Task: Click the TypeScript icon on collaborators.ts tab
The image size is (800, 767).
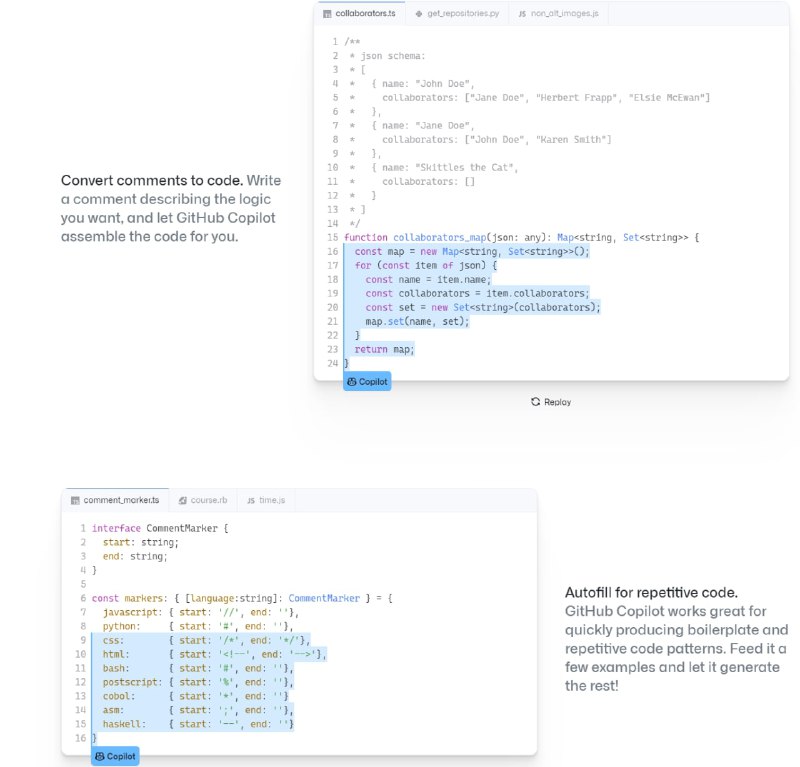Action: pos(327,14)
